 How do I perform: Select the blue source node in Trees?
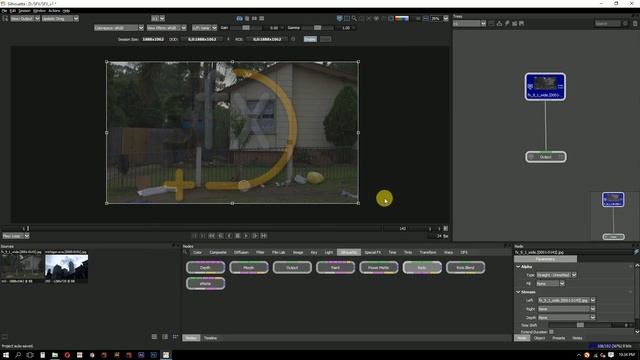pos(545,87)
